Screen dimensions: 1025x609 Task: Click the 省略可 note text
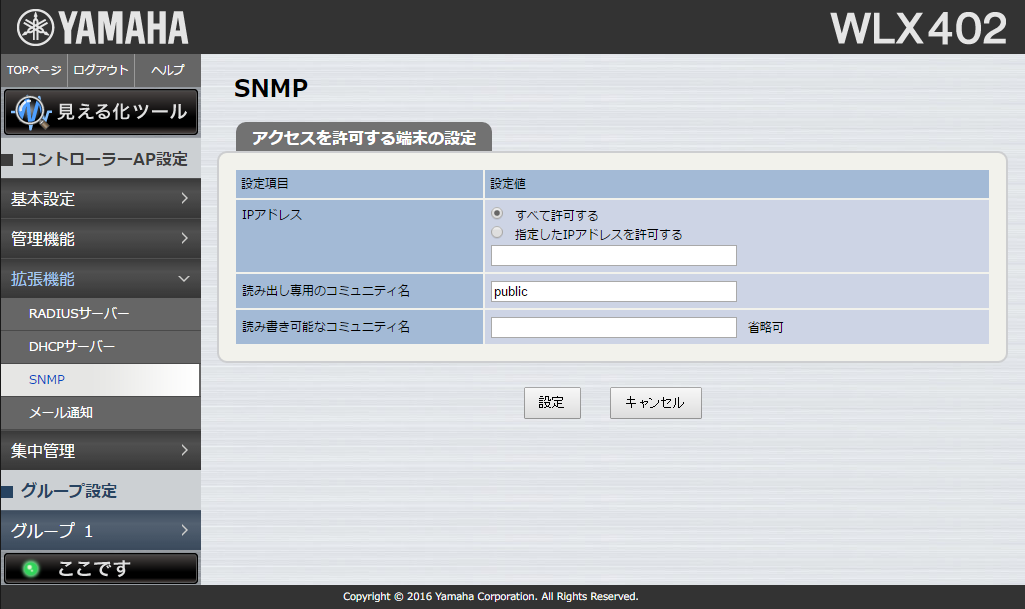coord(765,327)
